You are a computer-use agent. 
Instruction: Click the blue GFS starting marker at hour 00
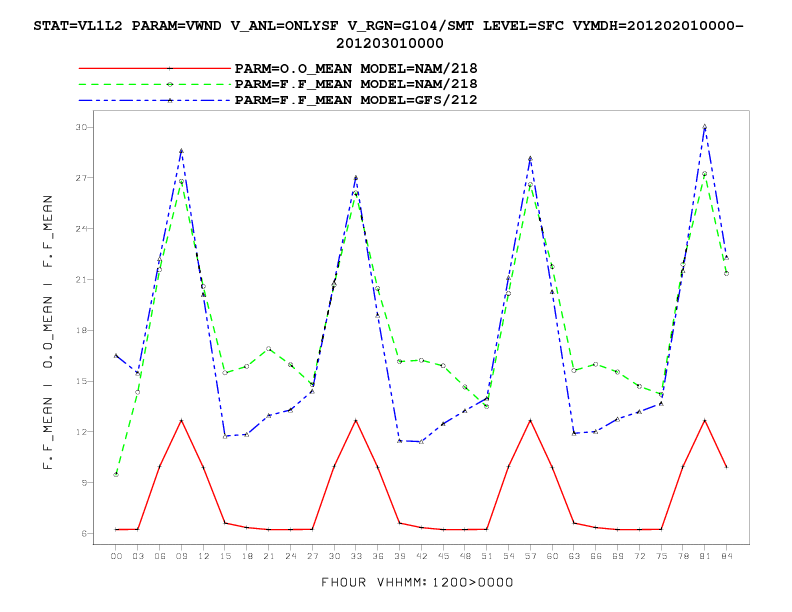click(x=116, y=356)
